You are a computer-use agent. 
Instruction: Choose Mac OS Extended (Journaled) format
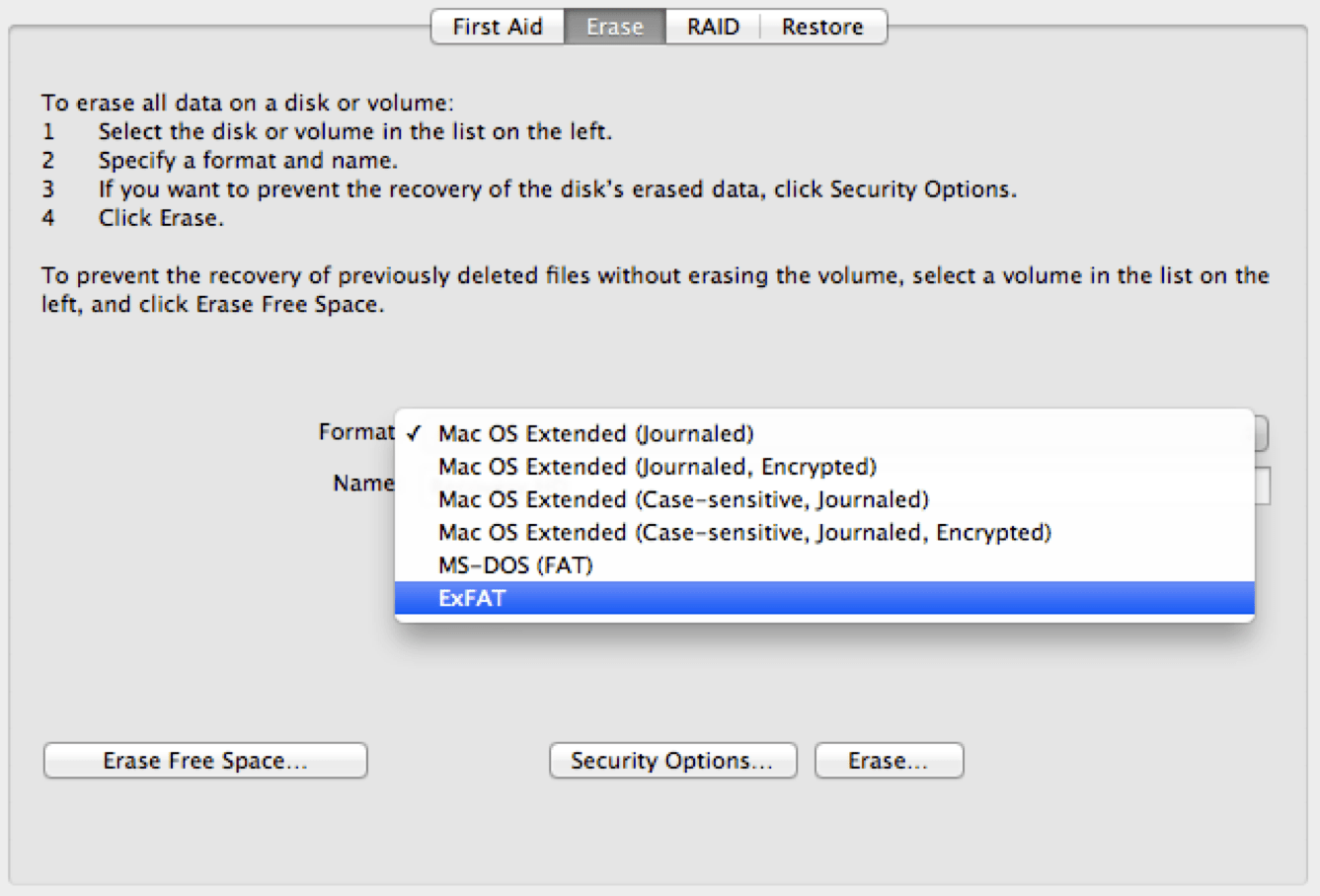click(824, 433)
